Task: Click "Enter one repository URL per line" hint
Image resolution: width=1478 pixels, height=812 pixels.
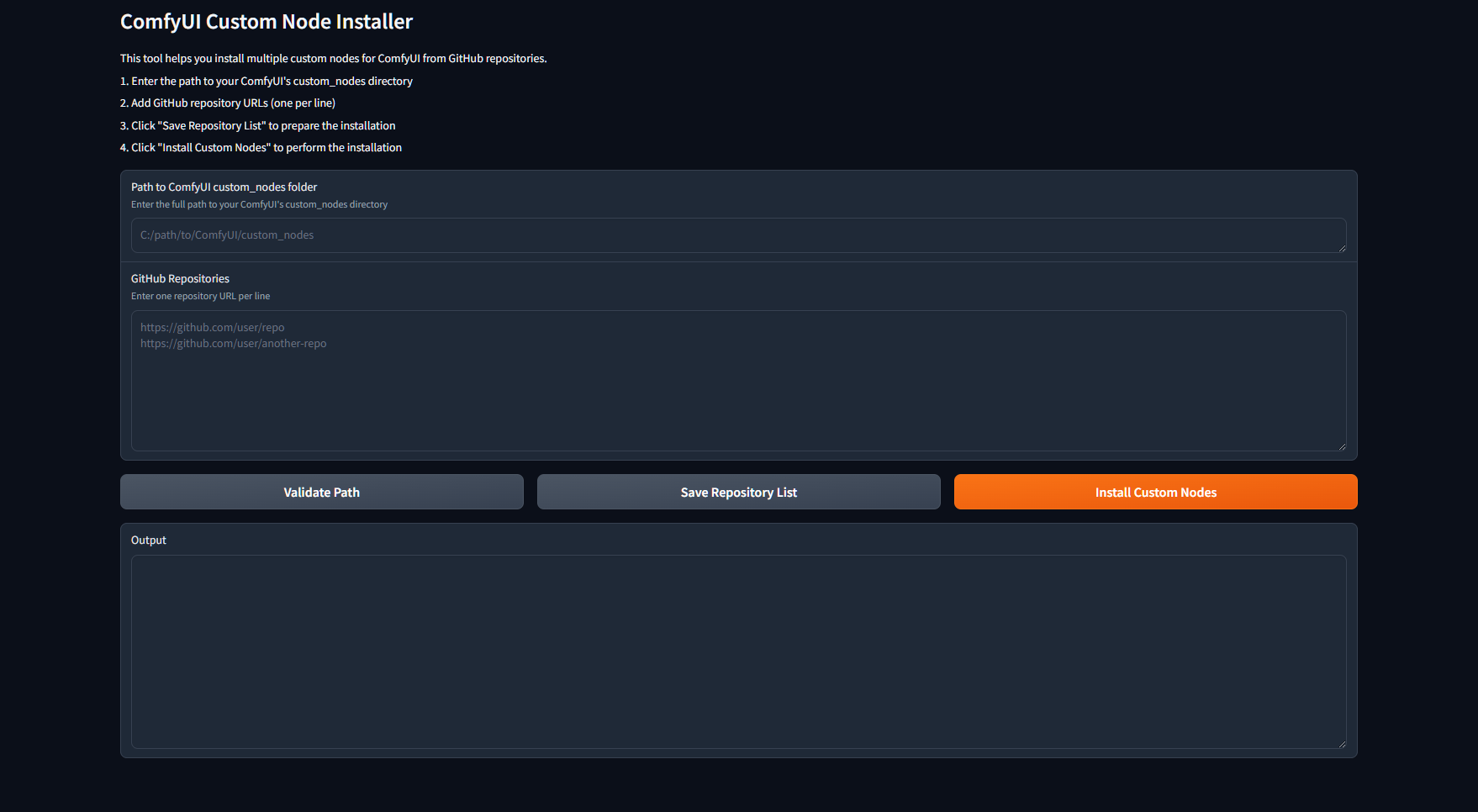Action: coord(200,296)
